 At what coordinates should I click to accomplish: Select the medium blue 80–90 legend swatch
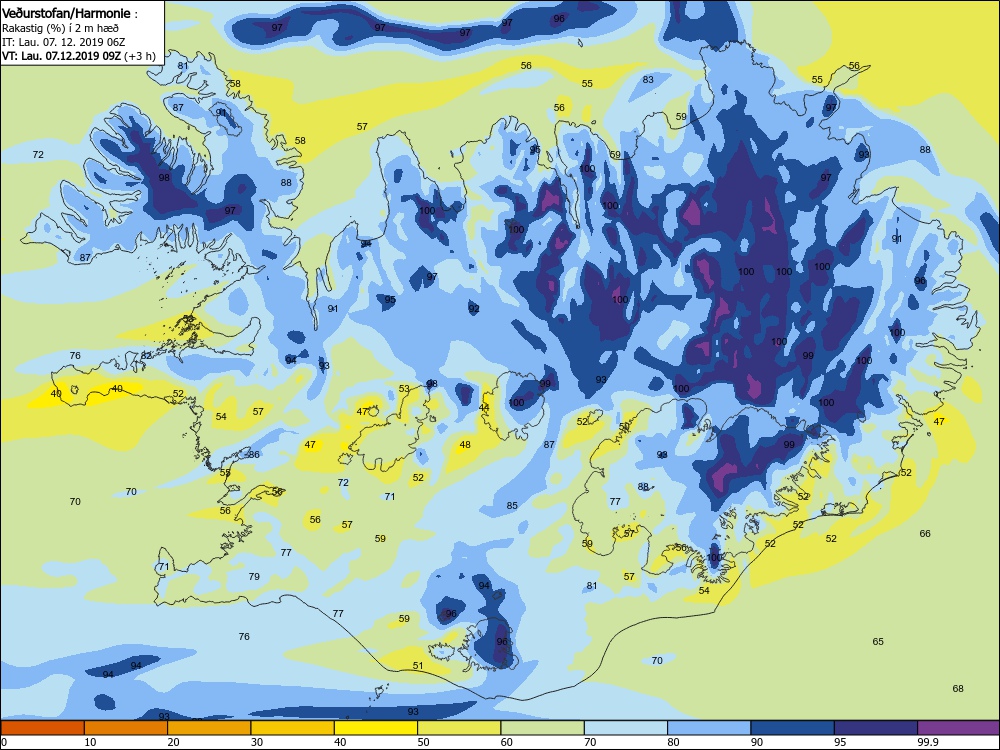709,728
